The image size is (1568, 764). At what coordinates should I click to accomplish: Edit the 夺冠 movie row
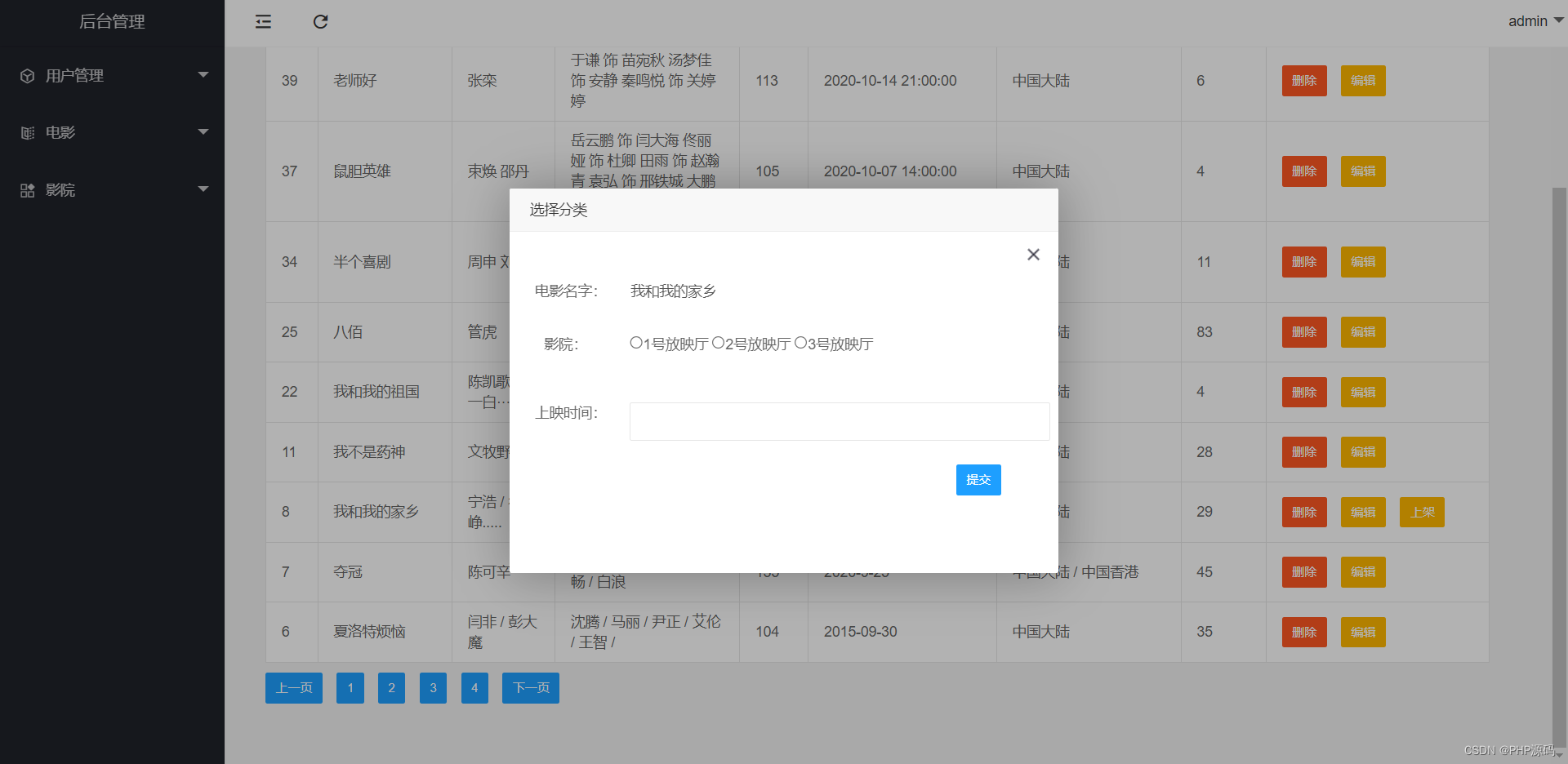[1363, 572]
